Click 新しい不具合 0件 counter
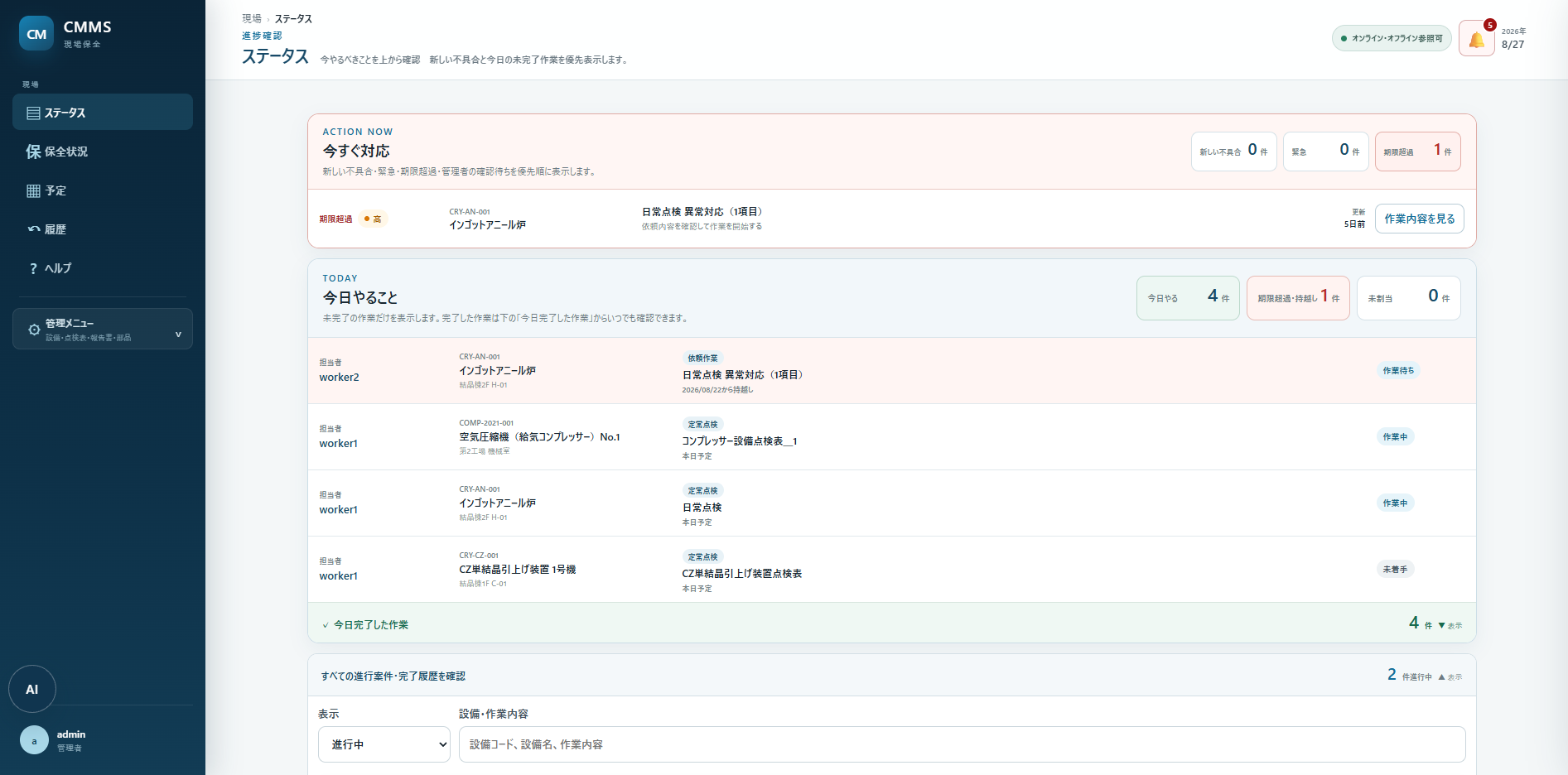The height and width of the screenshot is (775, 1568). click(1234, 152)
